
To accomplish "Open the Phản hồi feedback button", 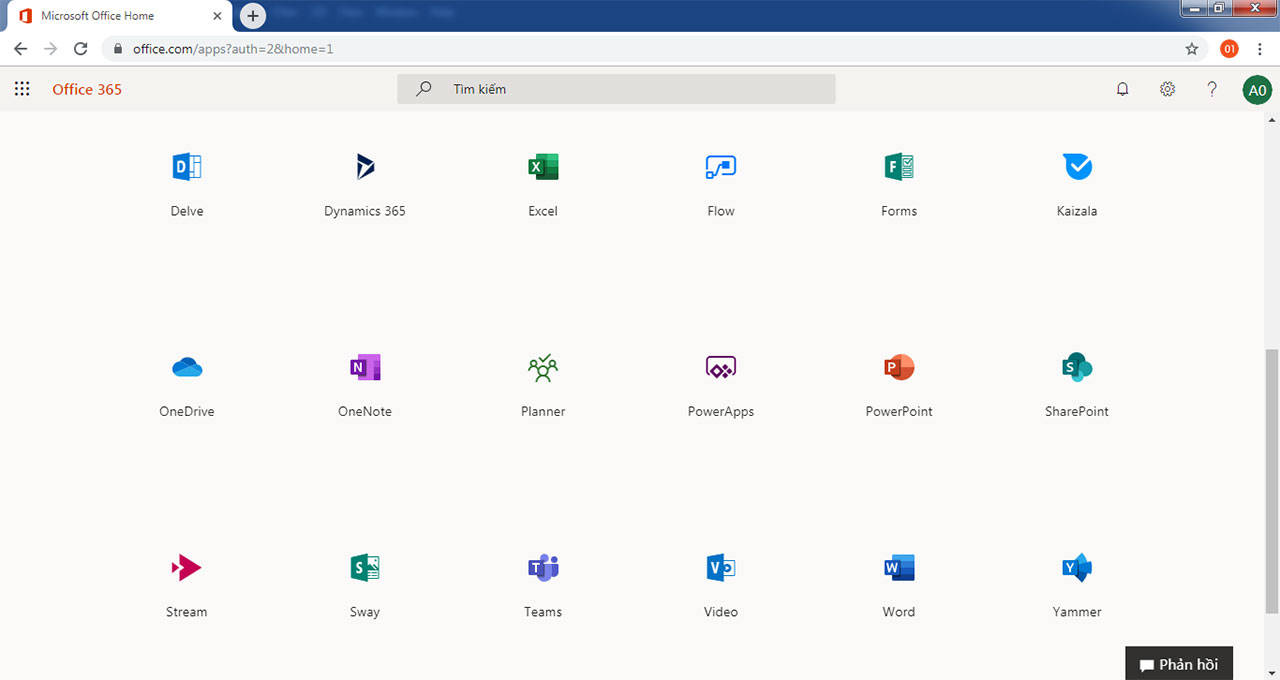I will point(1179,664).
